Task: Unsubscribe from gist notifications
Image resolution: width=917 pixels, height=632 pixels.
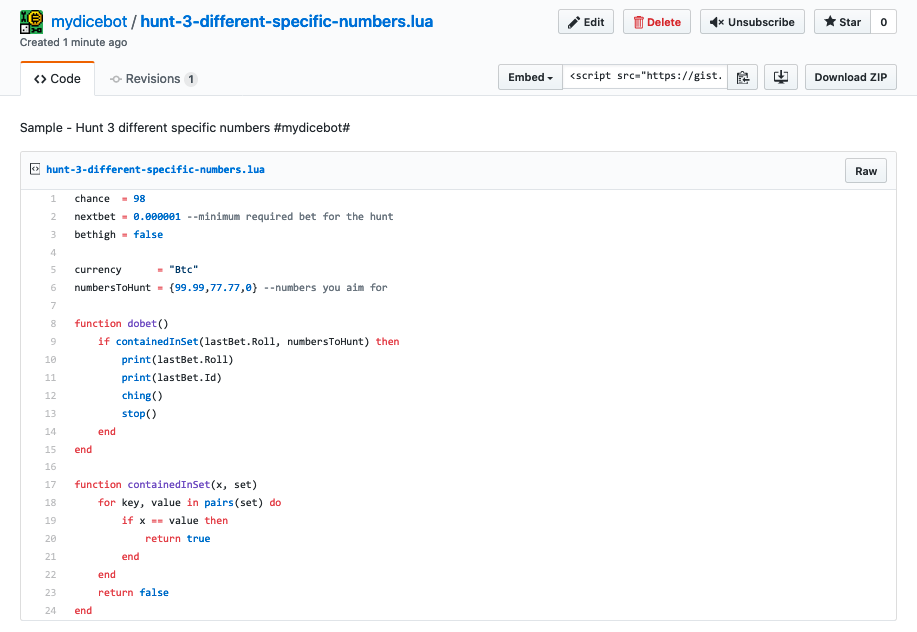Action: point(752,22)
